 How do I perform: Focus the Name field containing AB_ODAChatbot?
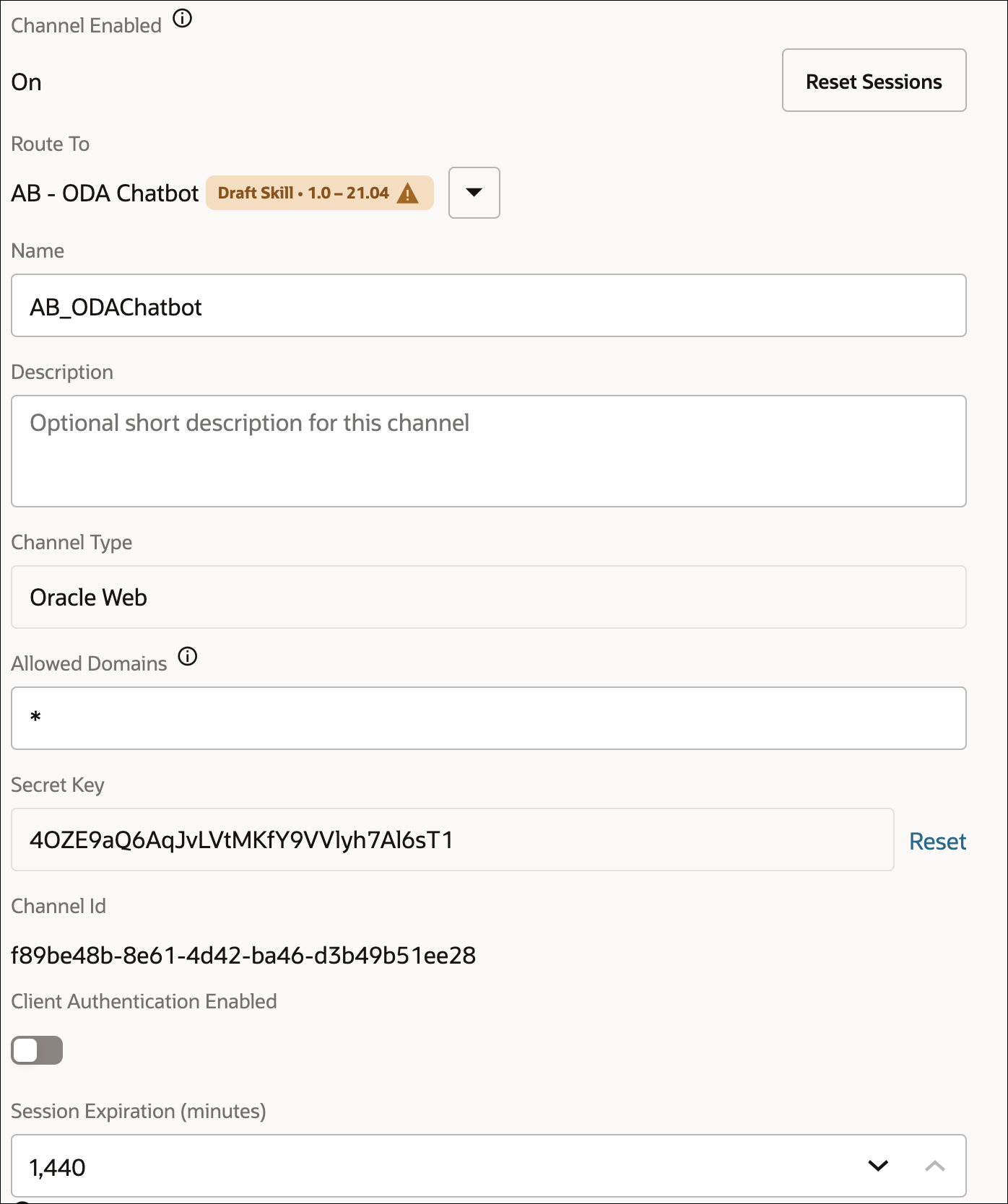(488, 305)
